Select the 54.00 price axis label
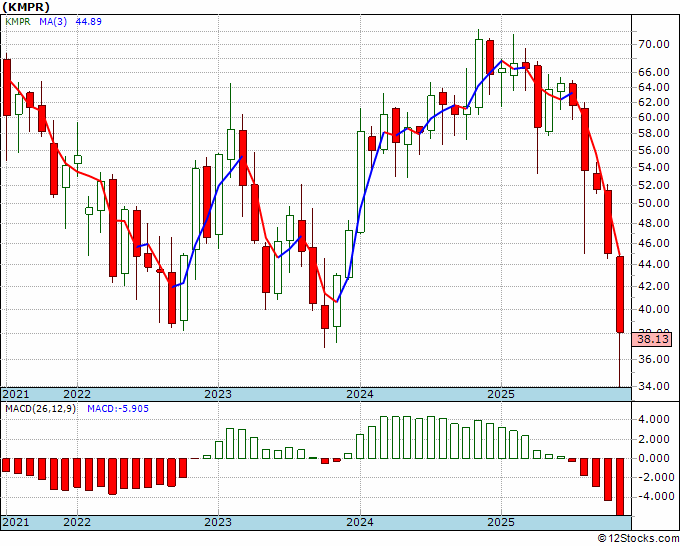 coord(653,167)
